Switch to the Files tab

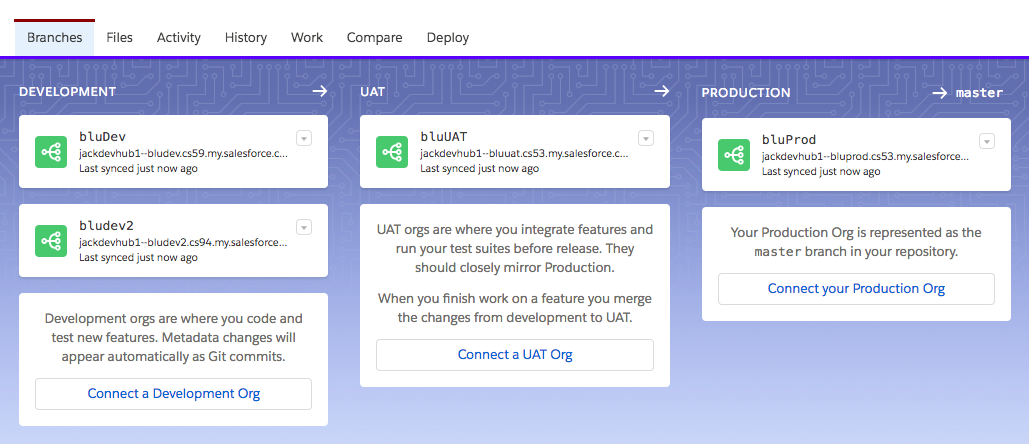click(119, 37)
